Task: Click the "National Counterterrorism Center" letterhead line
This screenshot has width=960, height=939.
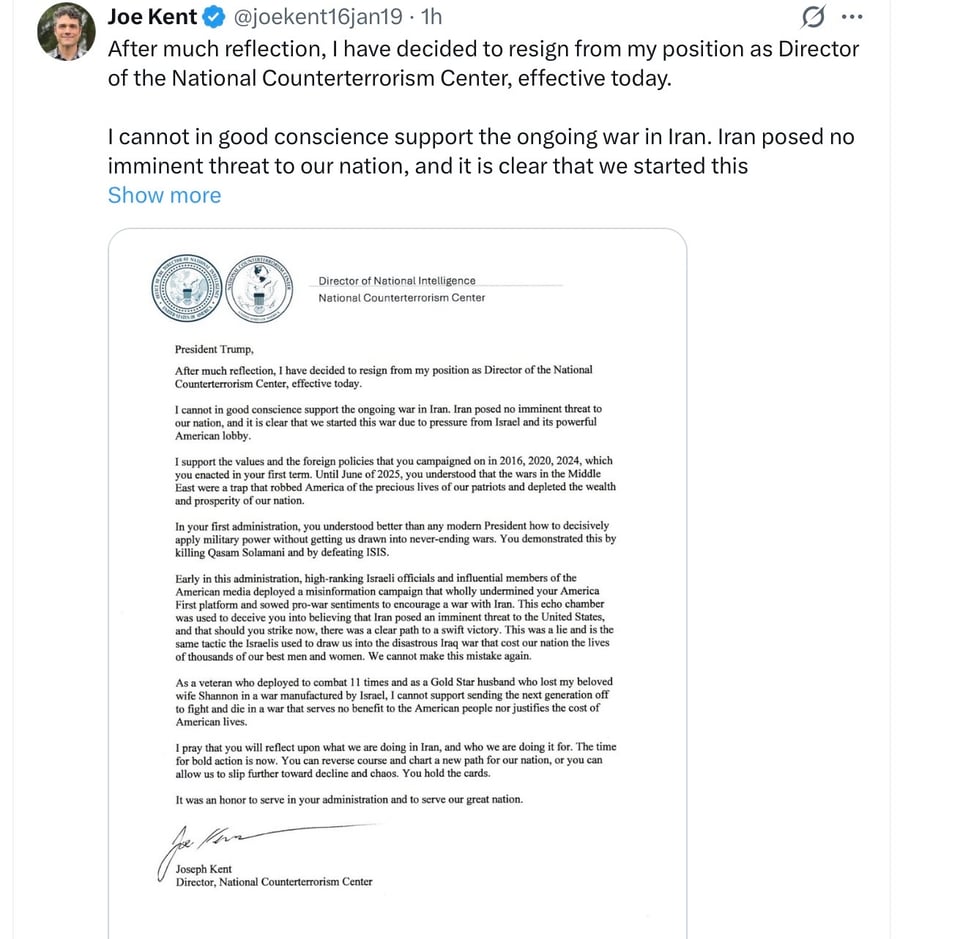Action: tap(401, 298)
